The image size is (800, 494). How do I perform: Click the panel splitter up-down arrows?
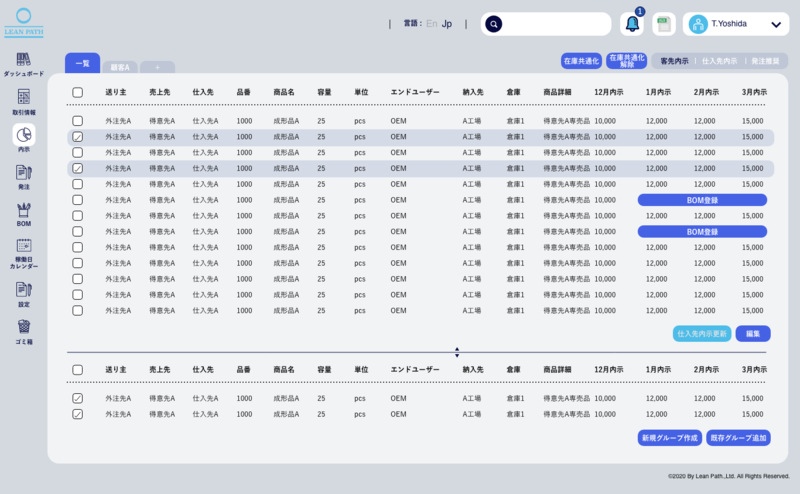point(457,352)
